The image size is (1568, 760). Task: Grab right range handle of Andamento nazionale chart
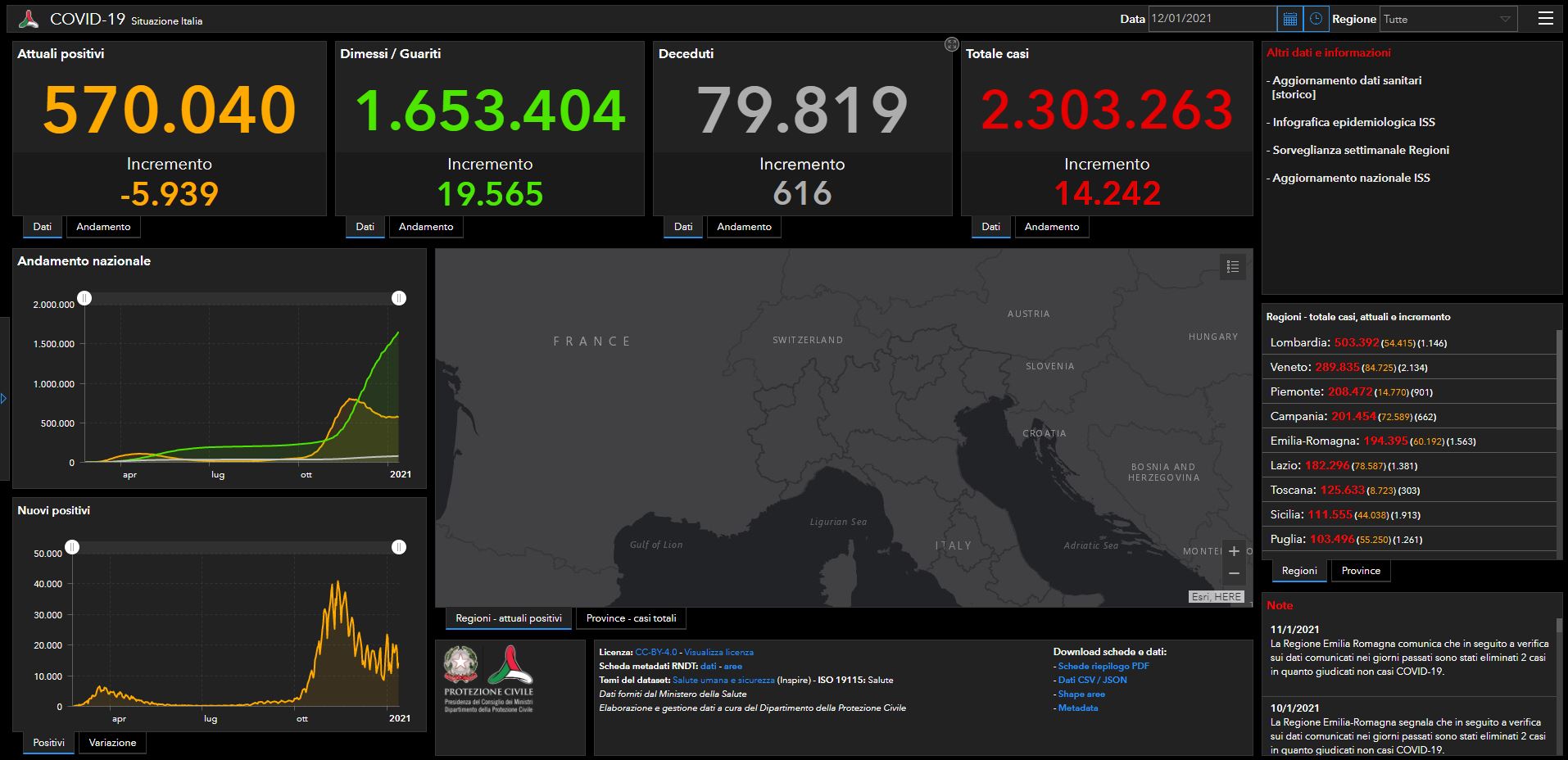click(399, 298)
